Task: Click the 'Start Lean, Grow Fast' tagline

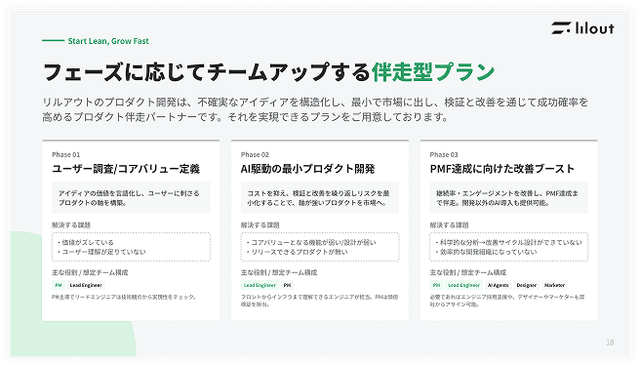Action: [108, 41]
